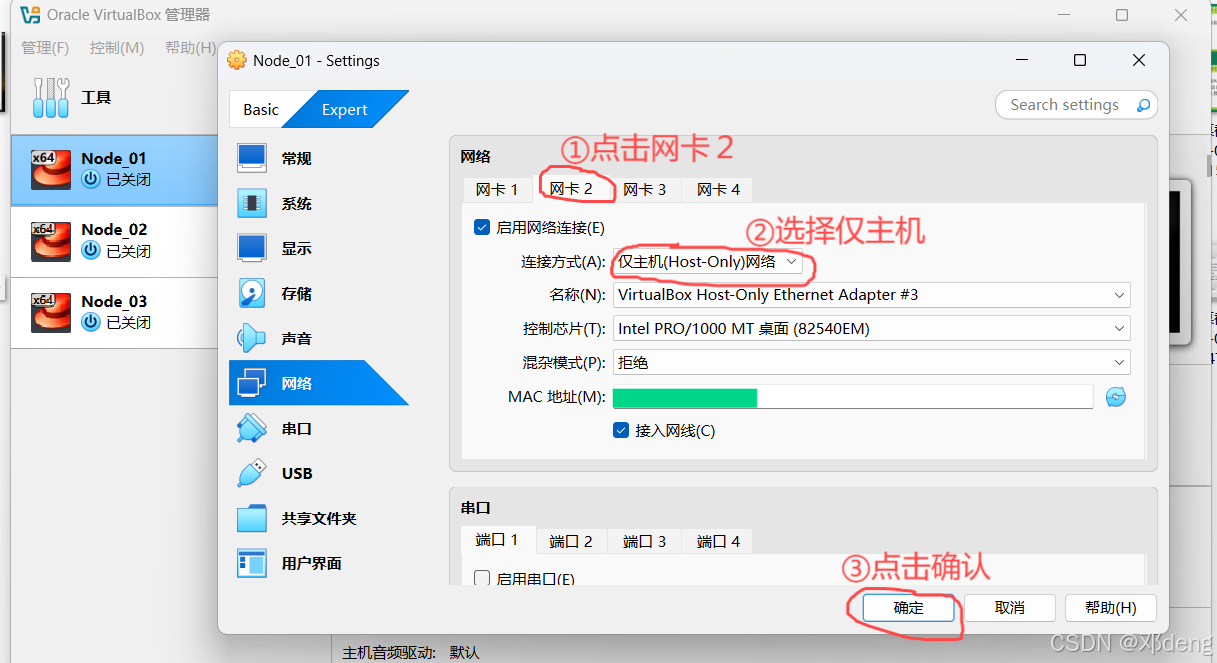
Task: Switch to 网卡 3 tab
Action: tap(645, 189)
